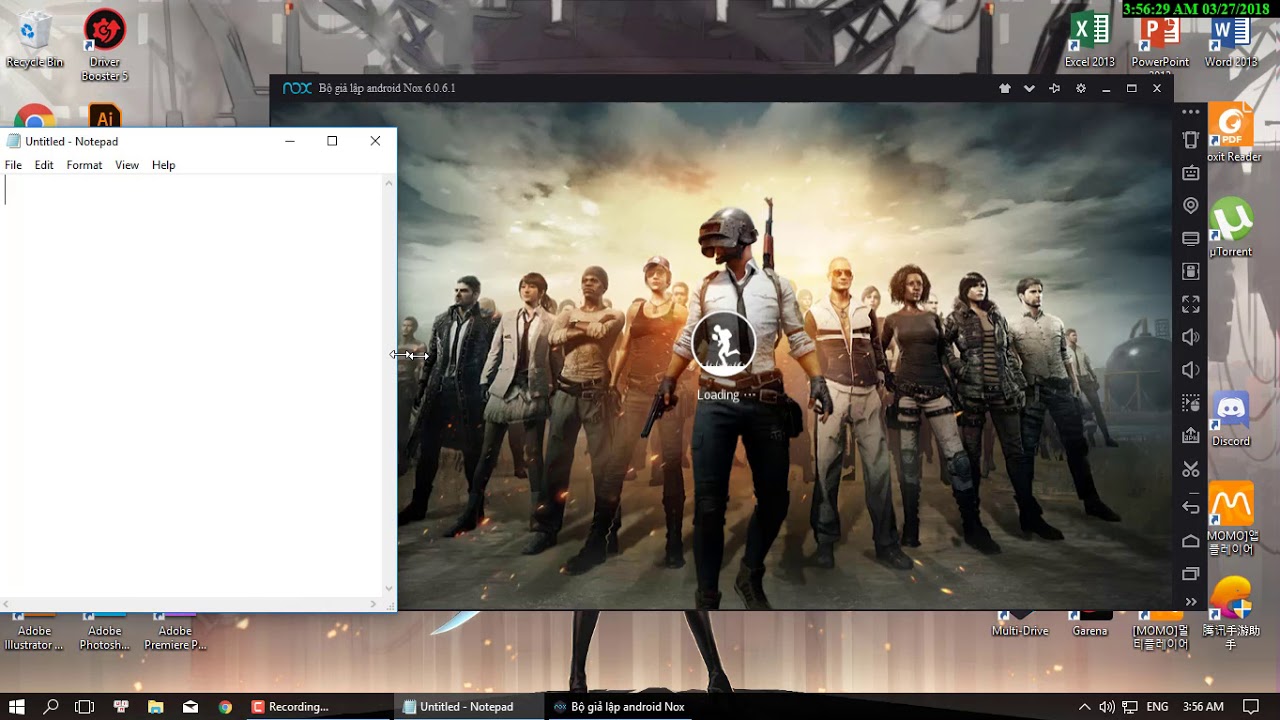Open the Edit menu in Notepad
Screen dimensions: 1280x720
pyautogui.click(x=44, y=165)
